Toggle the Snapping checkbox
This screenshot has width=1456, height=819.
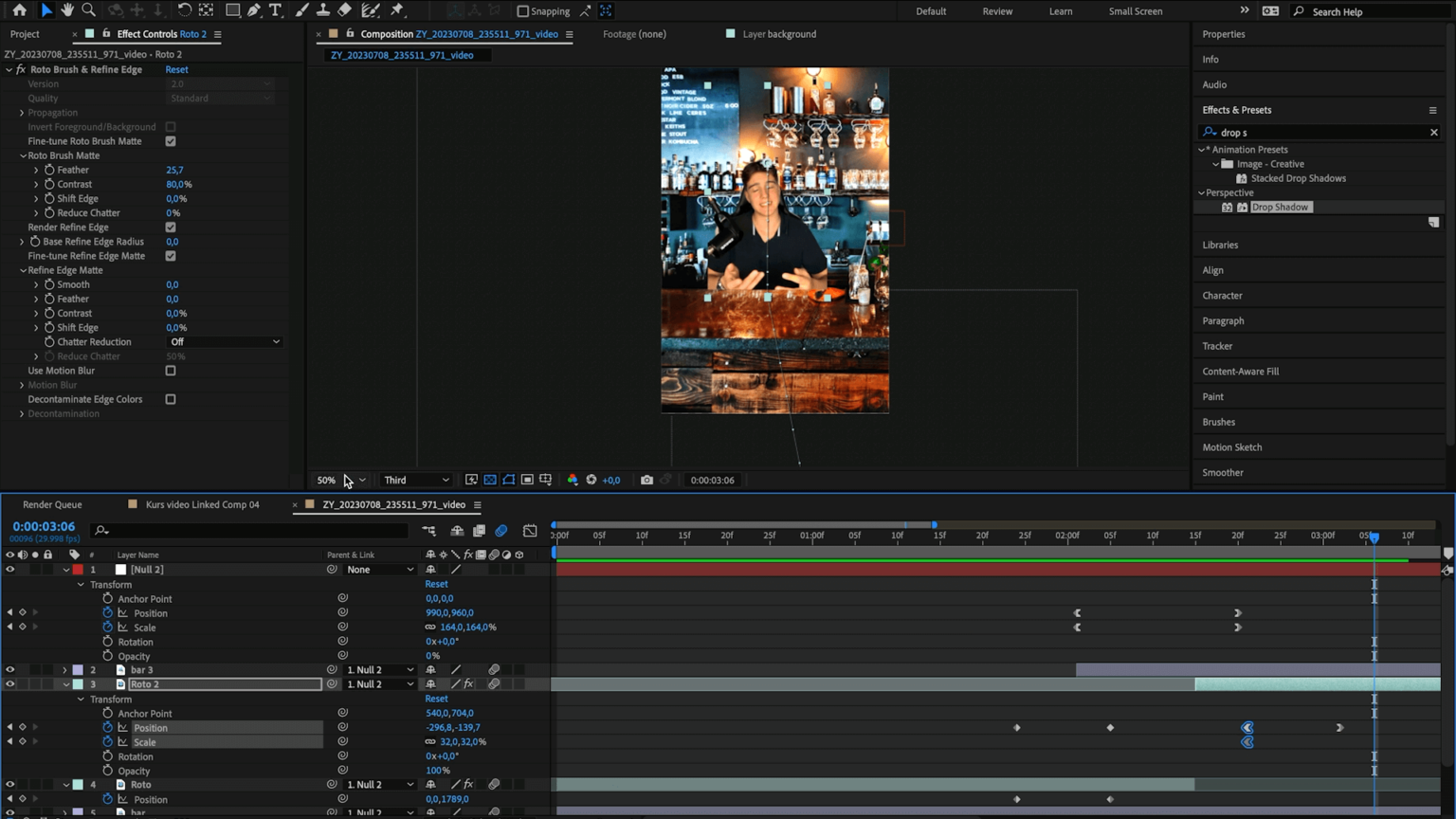(x=522, y=11)
